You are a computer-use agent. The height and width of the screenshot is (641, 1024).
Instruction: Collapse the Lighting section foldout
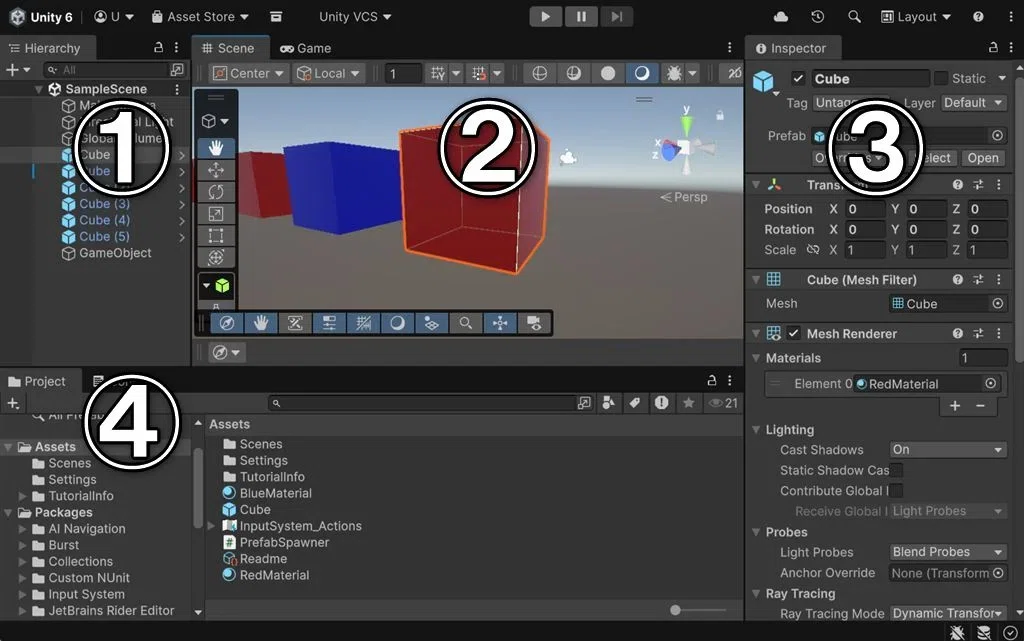click(x=756, y=430)
